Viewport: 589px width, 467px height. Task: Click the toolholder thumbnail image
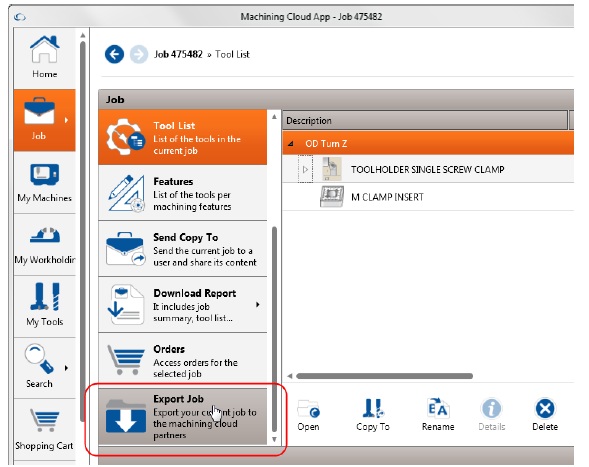point(332,169)
